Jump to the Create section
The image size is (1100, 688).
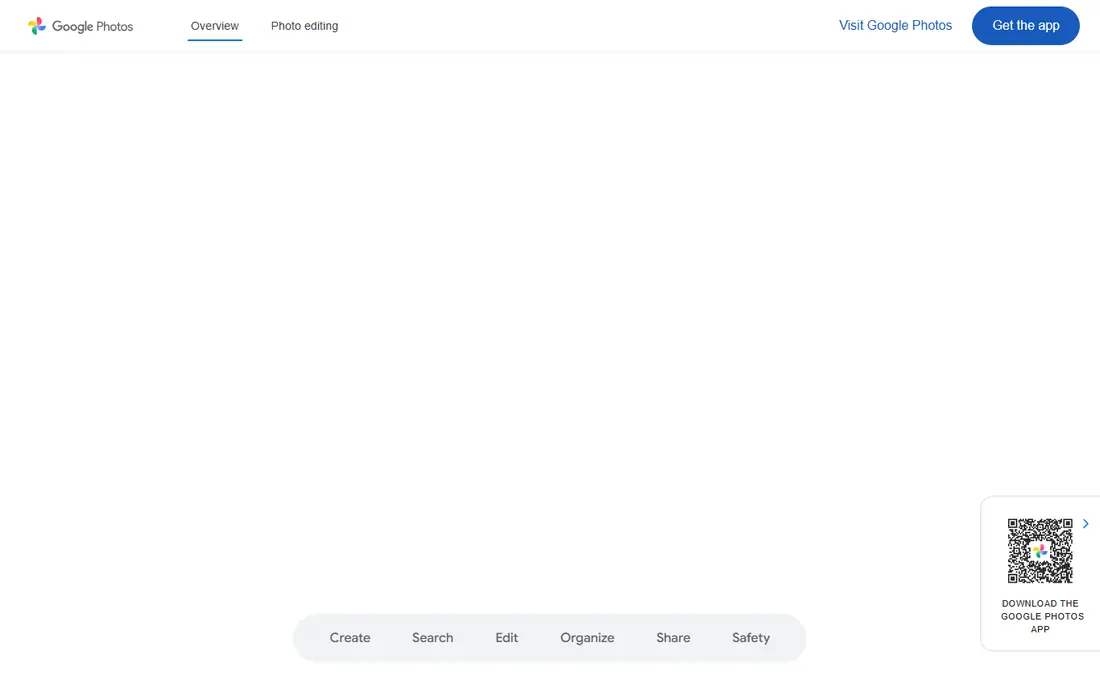(x=350, y=638)
